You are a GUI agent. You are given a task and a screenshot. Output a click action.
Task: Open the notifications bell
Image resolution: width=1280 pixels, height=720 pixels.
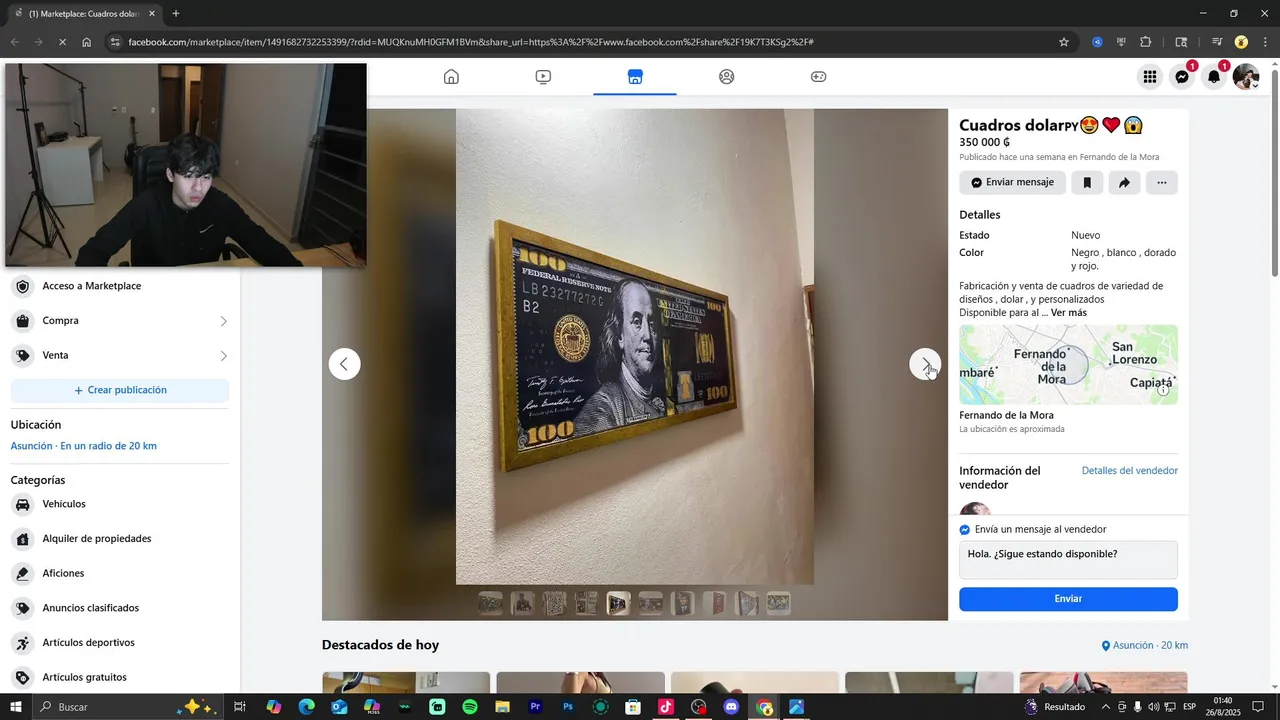coord(1214,77)
